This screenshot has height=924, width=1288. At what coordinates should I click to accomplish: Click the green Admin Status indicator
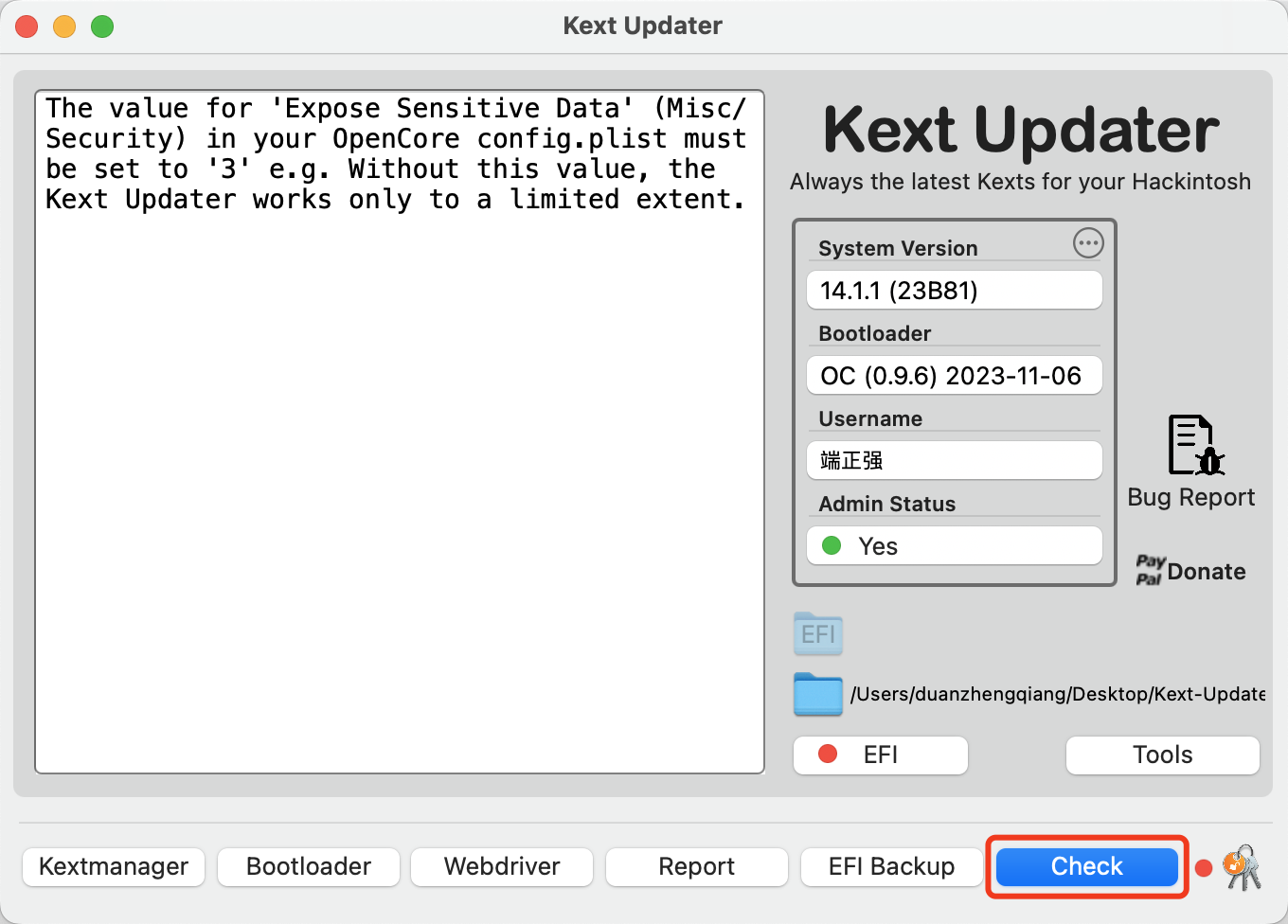[832, 545]
